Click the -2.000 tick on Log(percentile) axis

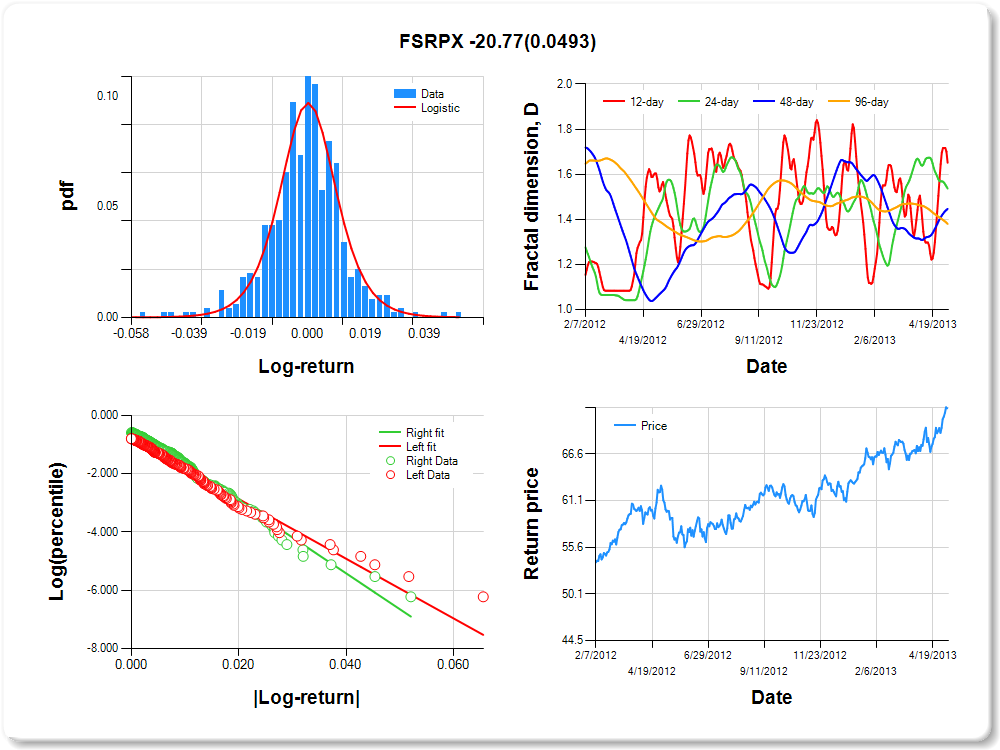tap(103, 473)
